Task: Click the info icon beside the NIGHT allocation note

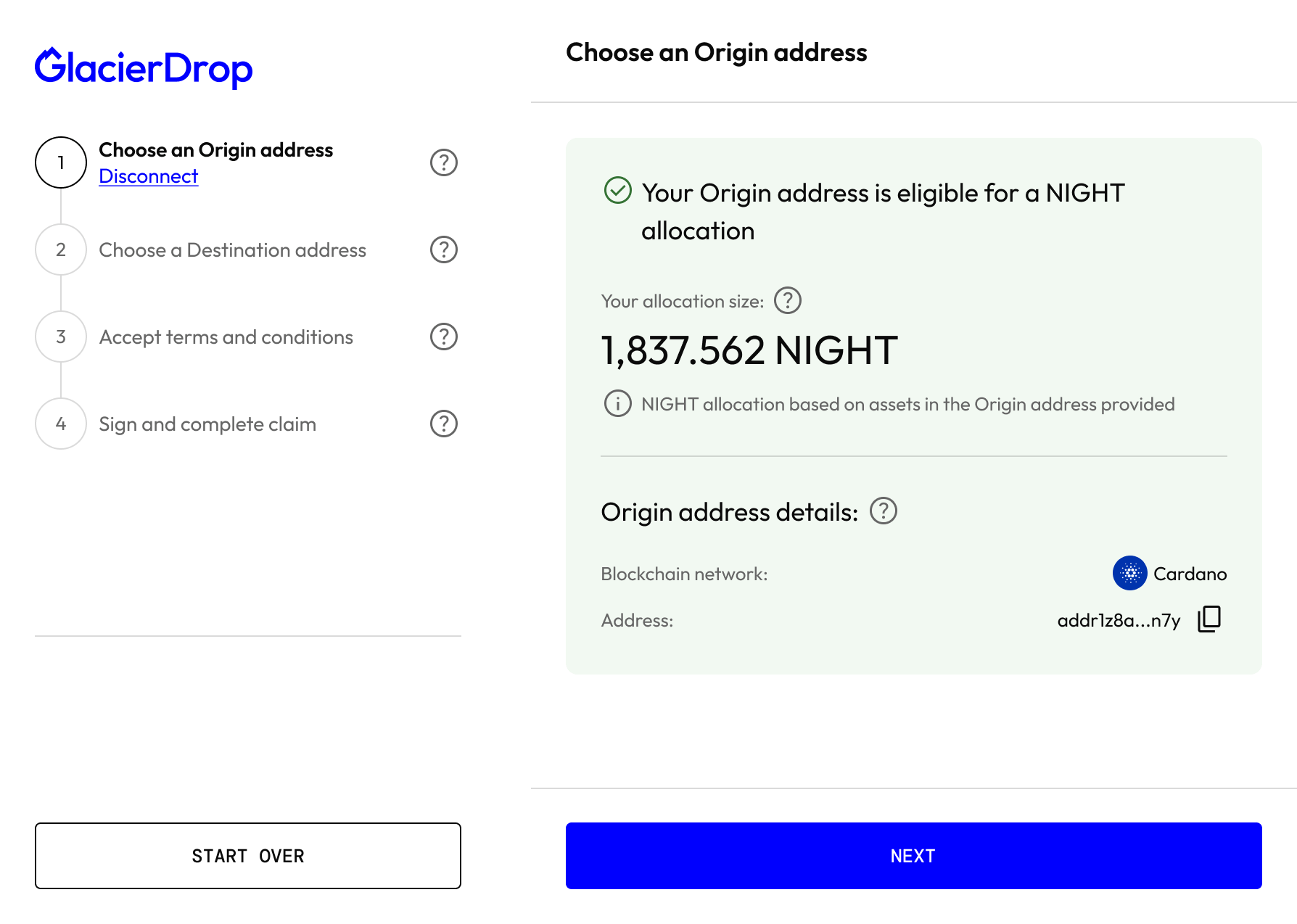Action: [617, 404]
